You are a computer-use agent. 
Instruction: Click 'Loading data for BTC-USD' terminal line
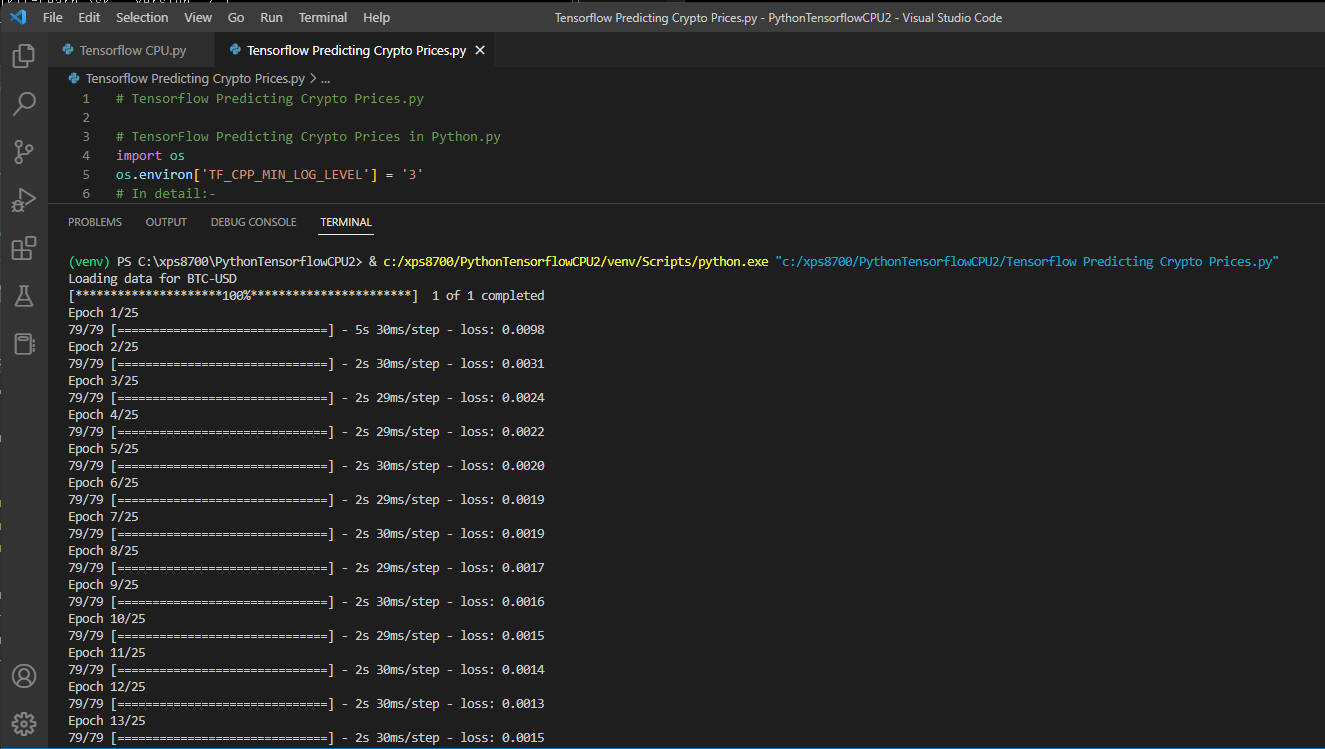152,278
